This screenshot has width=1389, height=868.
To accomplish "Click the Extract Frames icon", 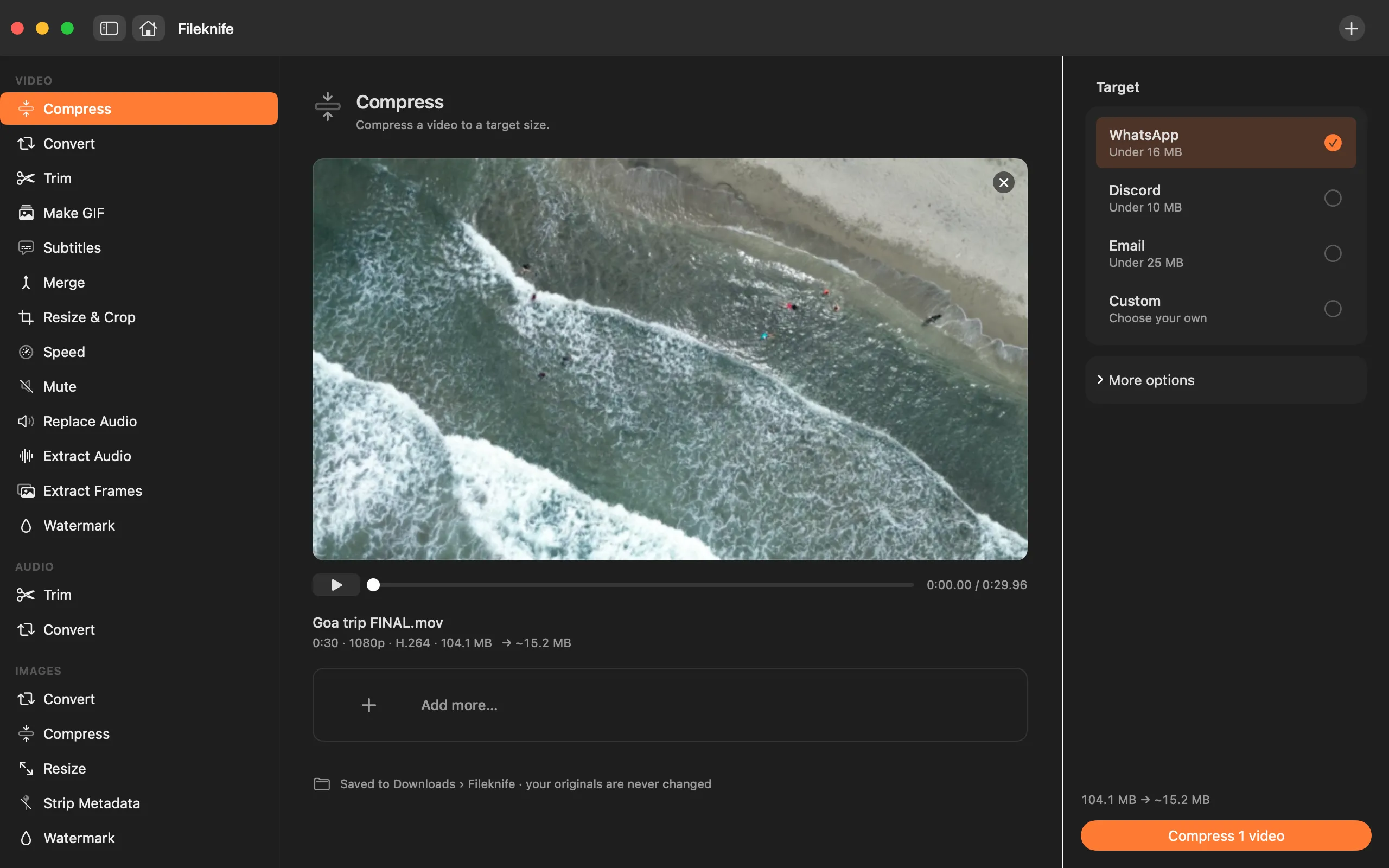I will pyautogui.click(x=26, y=490).
